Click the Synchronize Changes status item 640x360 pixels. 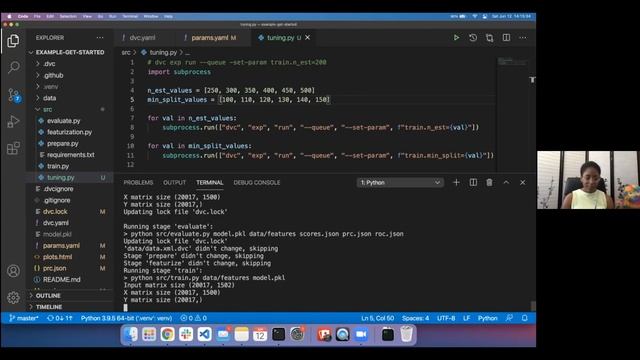tap(60, 318)
